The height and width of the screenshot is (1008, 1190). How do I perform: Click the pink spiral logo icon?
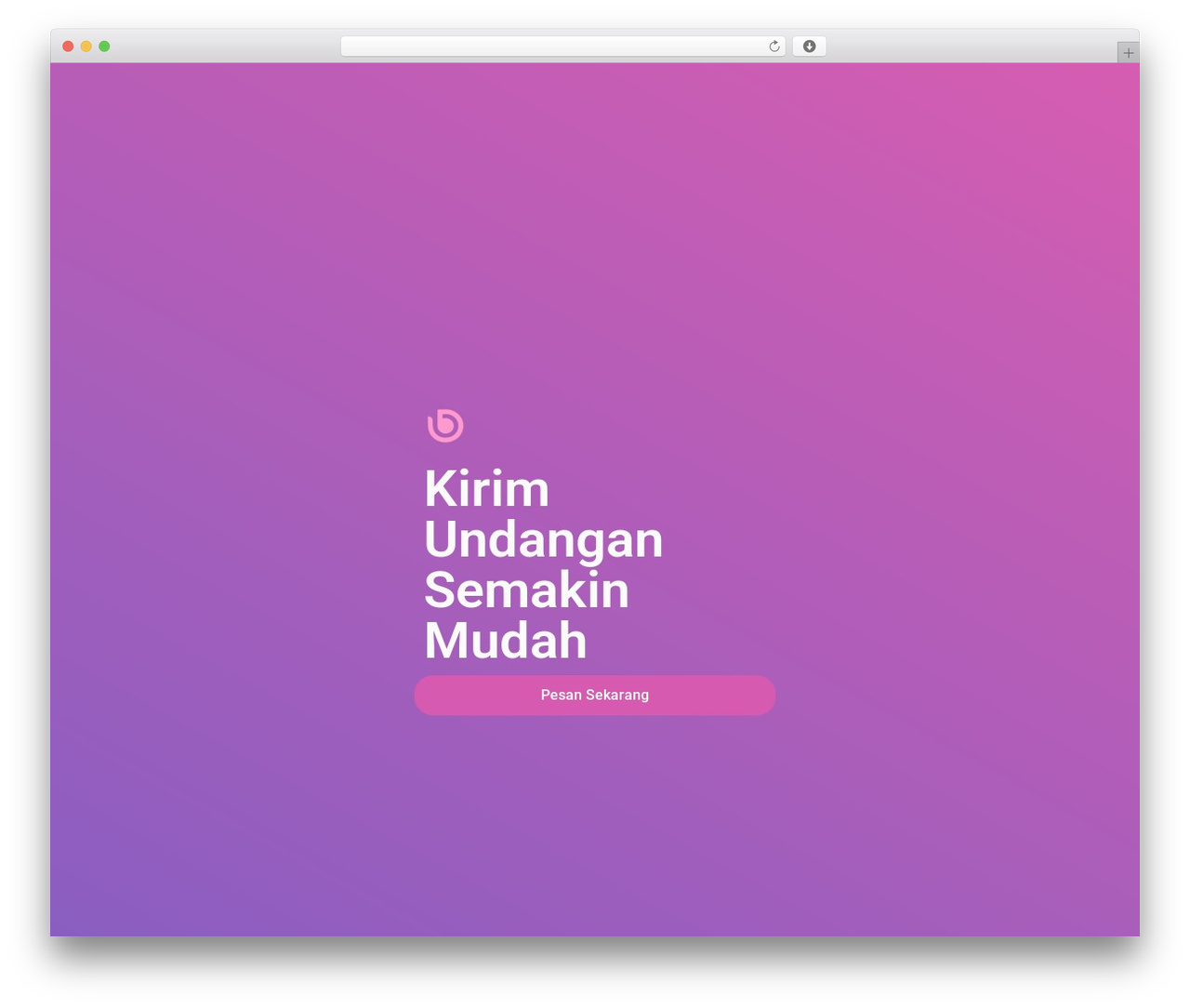445,425
